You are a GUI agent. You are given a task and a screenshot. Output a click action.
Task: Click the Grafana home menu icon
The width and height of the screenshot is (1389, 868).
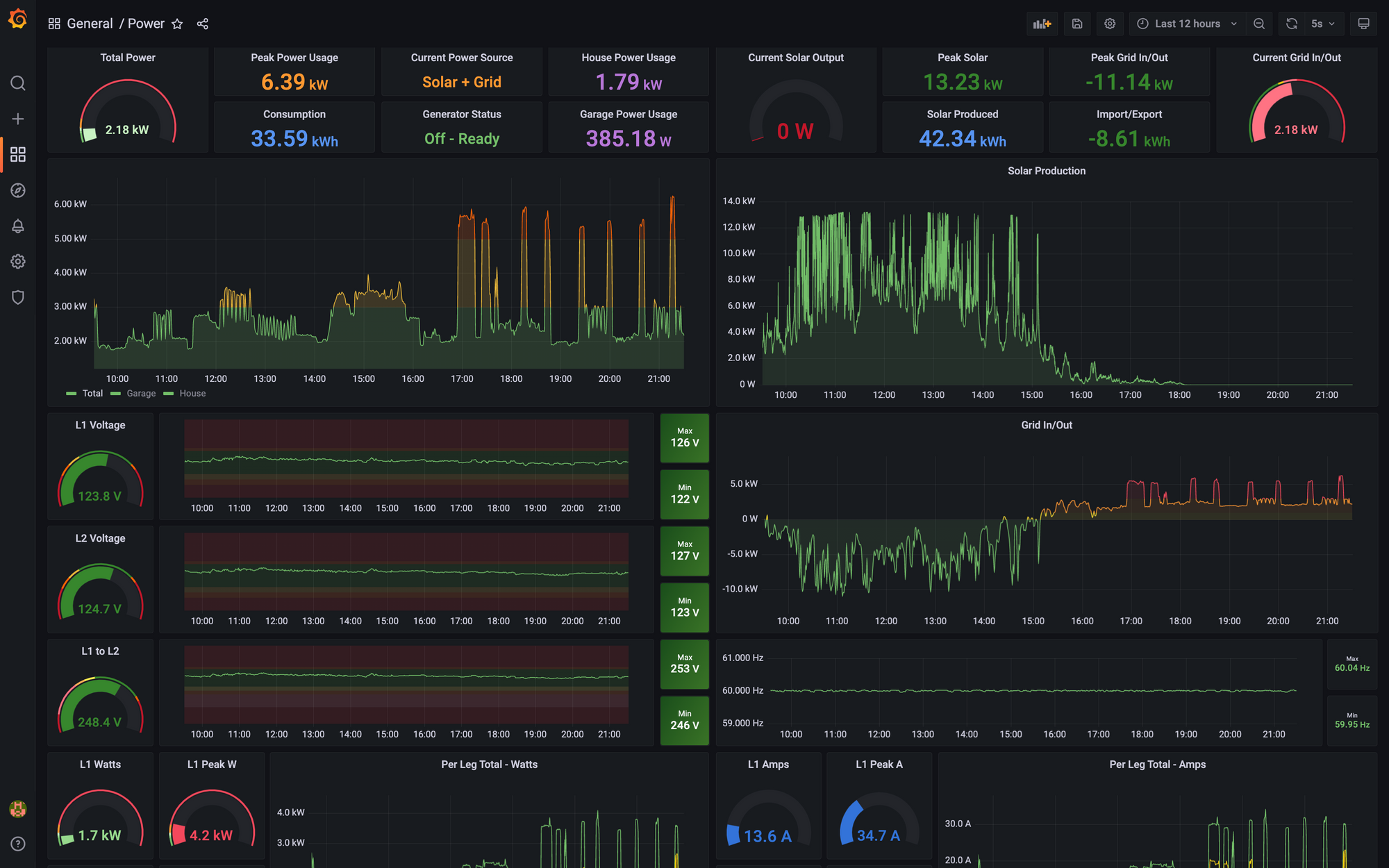point(16,22)
